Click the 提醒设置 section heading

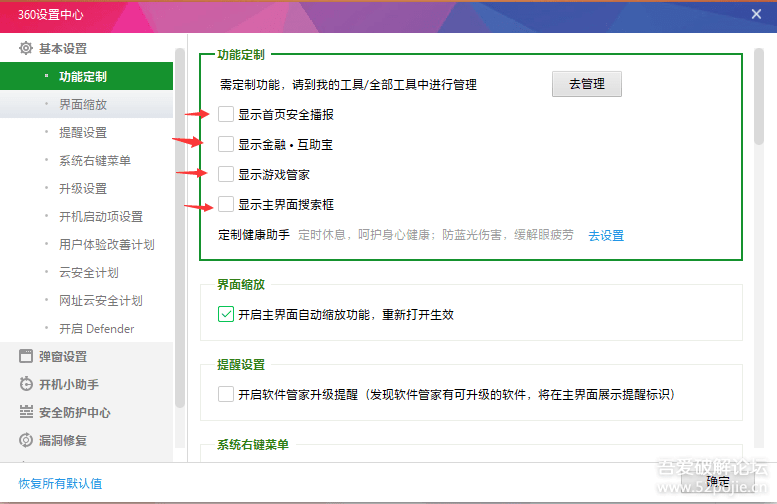point(241,364)
